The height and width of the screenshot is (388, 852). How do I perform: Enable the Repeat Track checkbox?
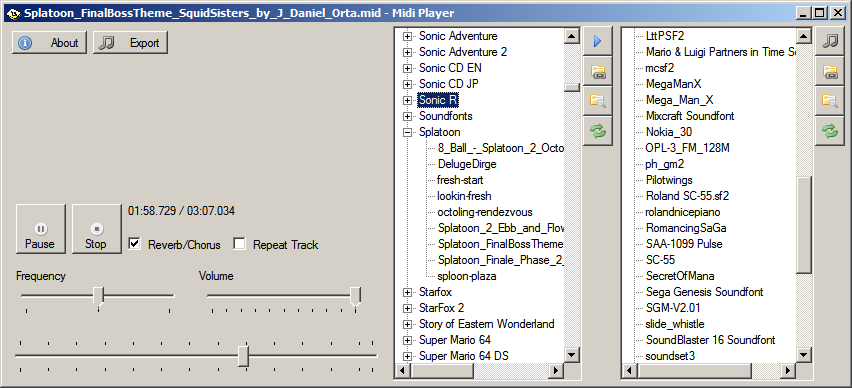click(x=239, y=244)
